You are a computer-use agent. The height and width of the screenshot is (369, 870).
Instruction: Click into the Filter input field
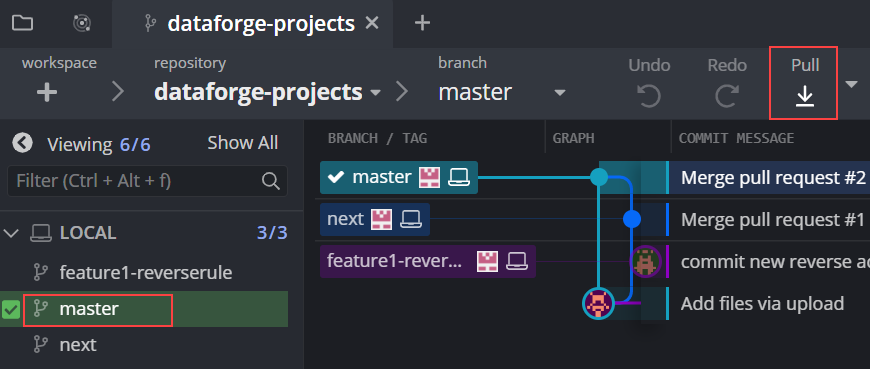point(136,180)
